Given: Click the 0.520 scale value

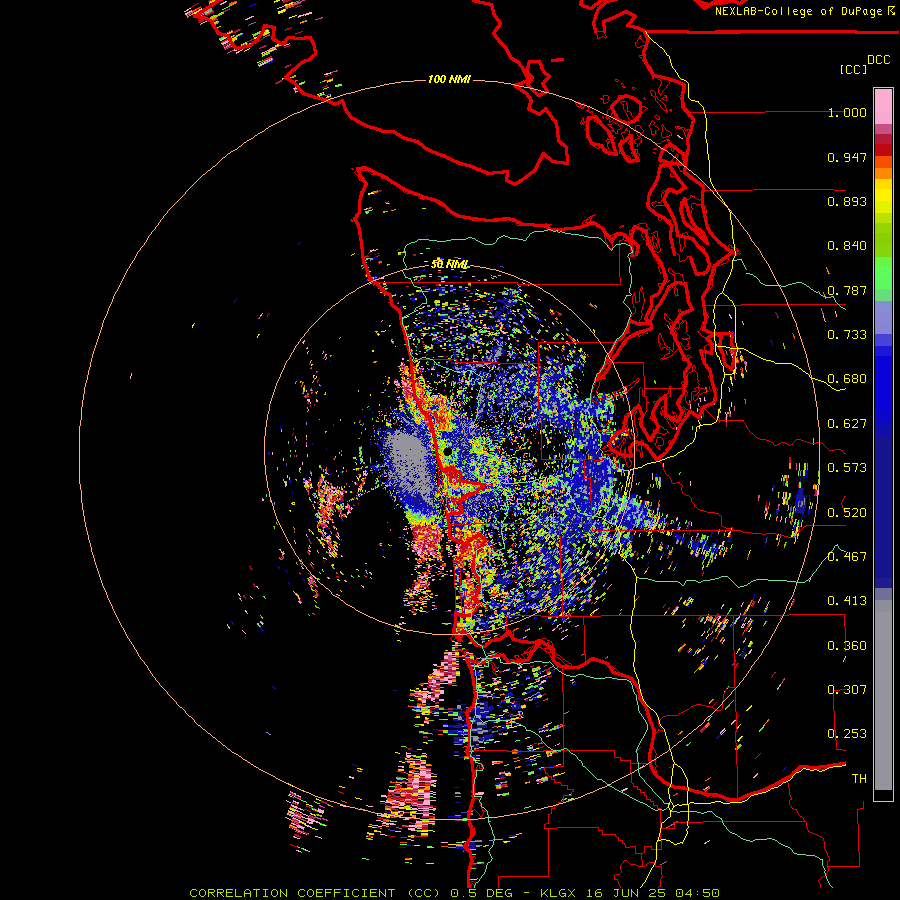Looking at the screenshot, I should tap(847, 513).
